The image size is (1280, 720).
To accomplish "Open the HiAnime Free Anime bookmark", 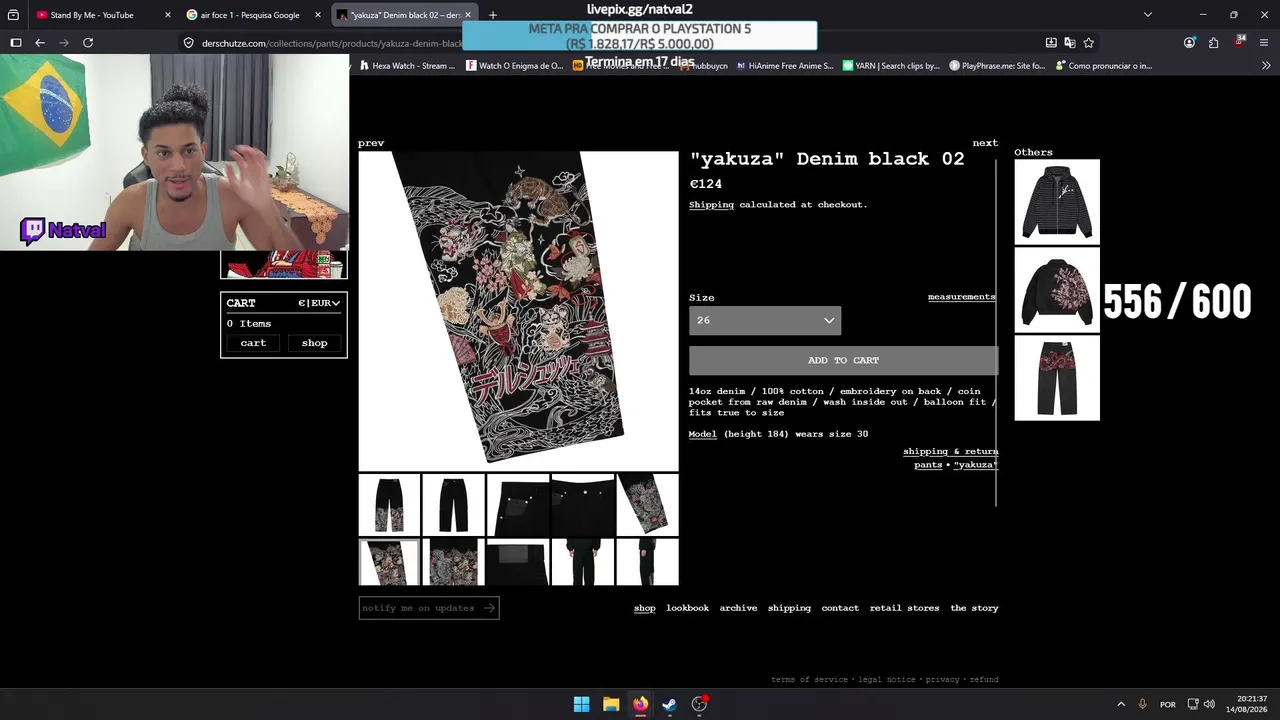I will click(784, 66).
